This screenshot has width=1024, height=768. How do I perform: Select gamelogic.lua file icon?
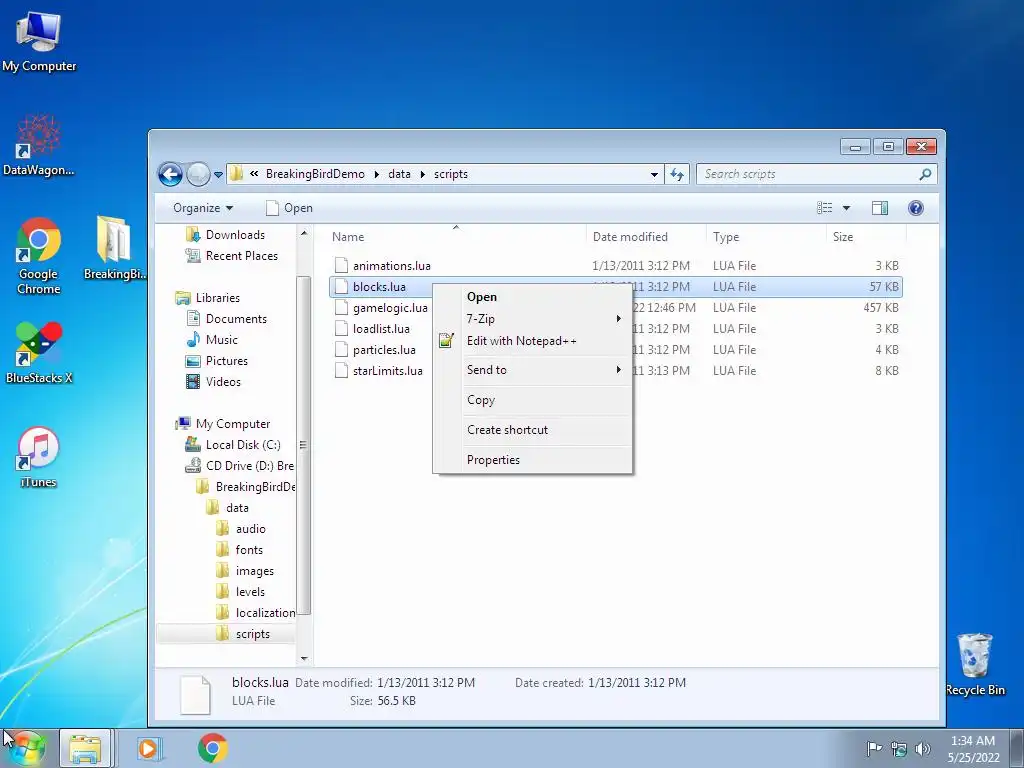pos(341,307)
